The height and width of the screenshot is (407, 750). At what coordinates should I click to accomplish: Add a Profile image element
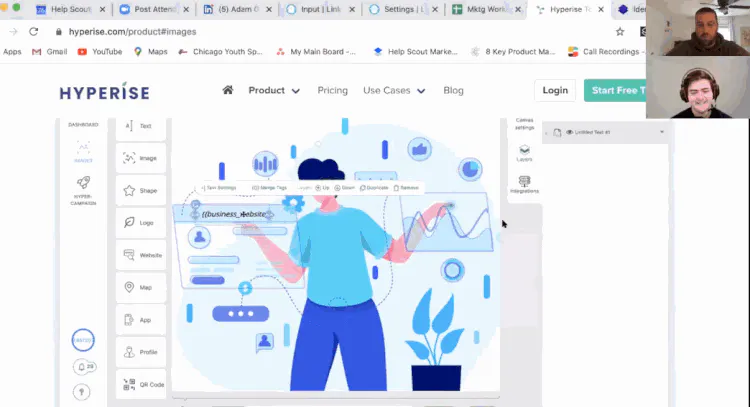click(x=141, y=352)
